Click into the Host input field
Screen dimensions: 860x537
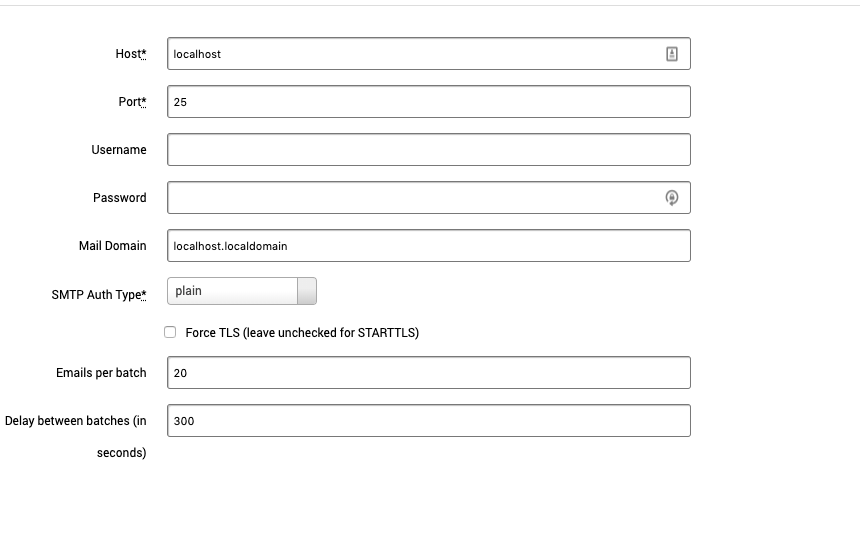point(410,54)
